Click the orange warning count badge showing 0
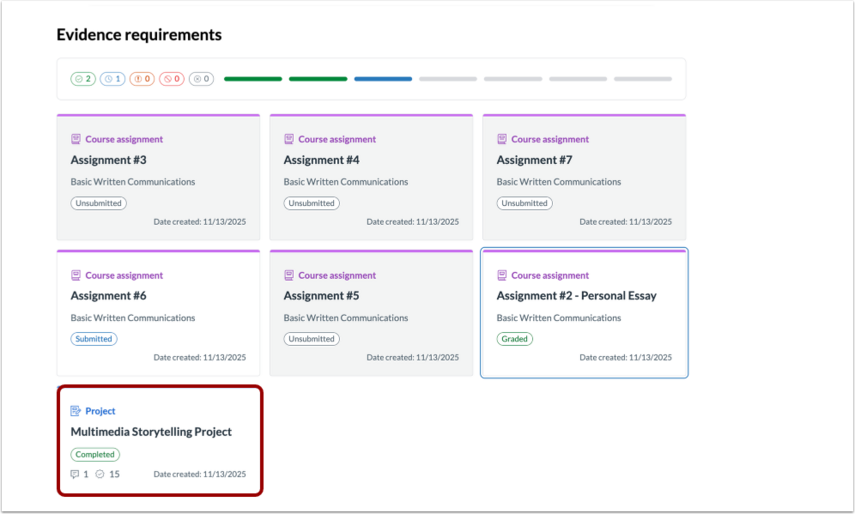The width and height of the screenshot is (855, 514). tap(142, 79)
